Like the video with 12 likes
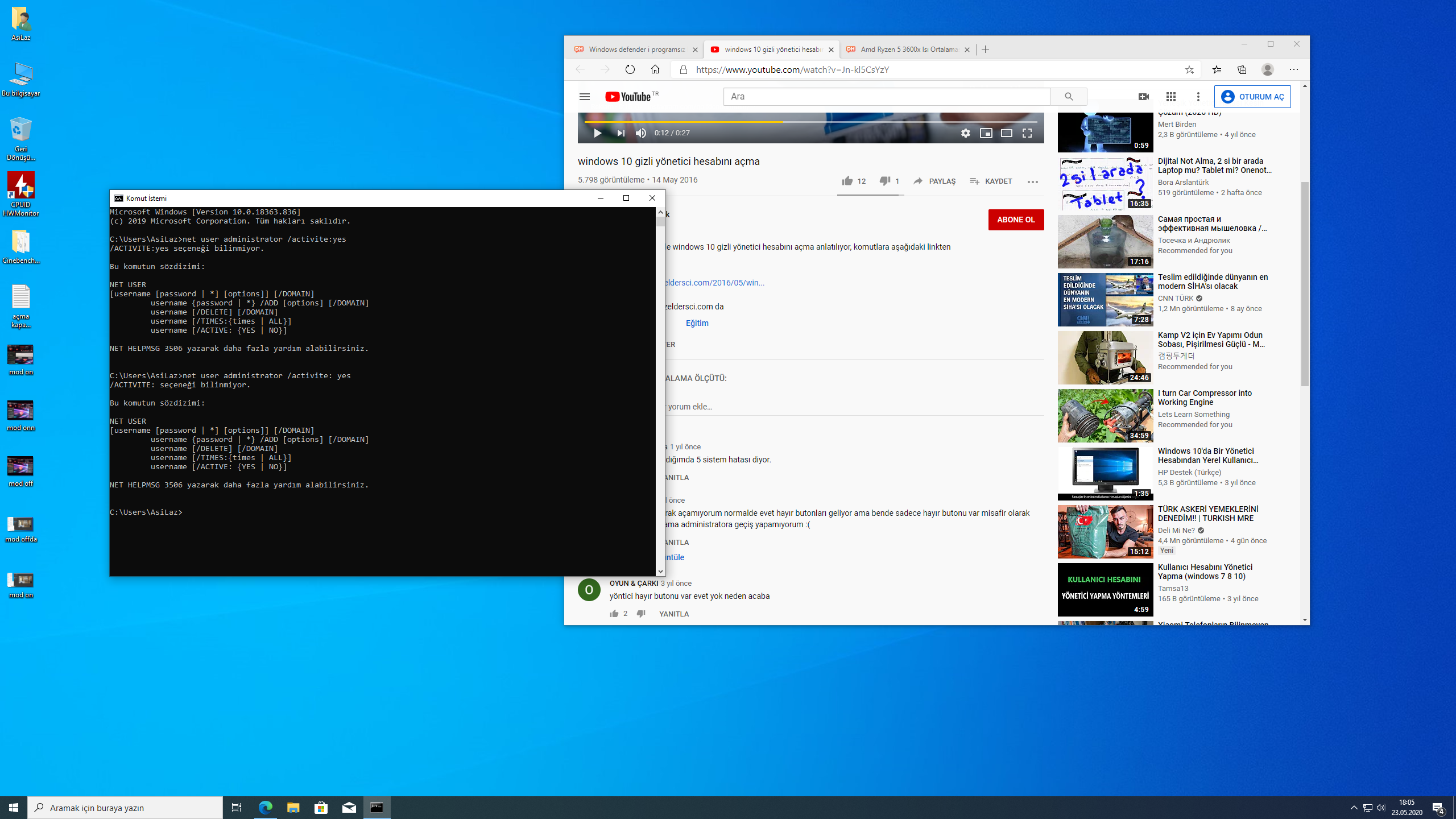Viewport: 1456px width, 819px height. [x=854, y=181]
